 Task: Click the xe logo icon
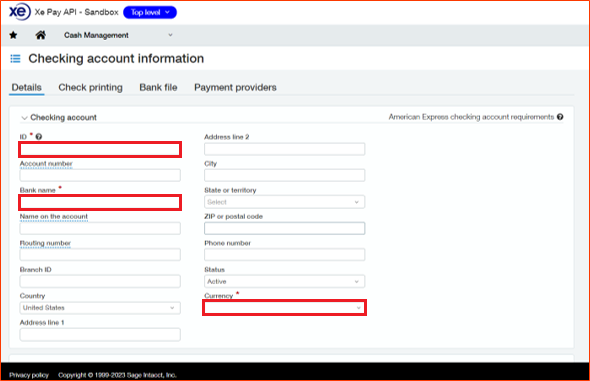click(x=20, y=12)
